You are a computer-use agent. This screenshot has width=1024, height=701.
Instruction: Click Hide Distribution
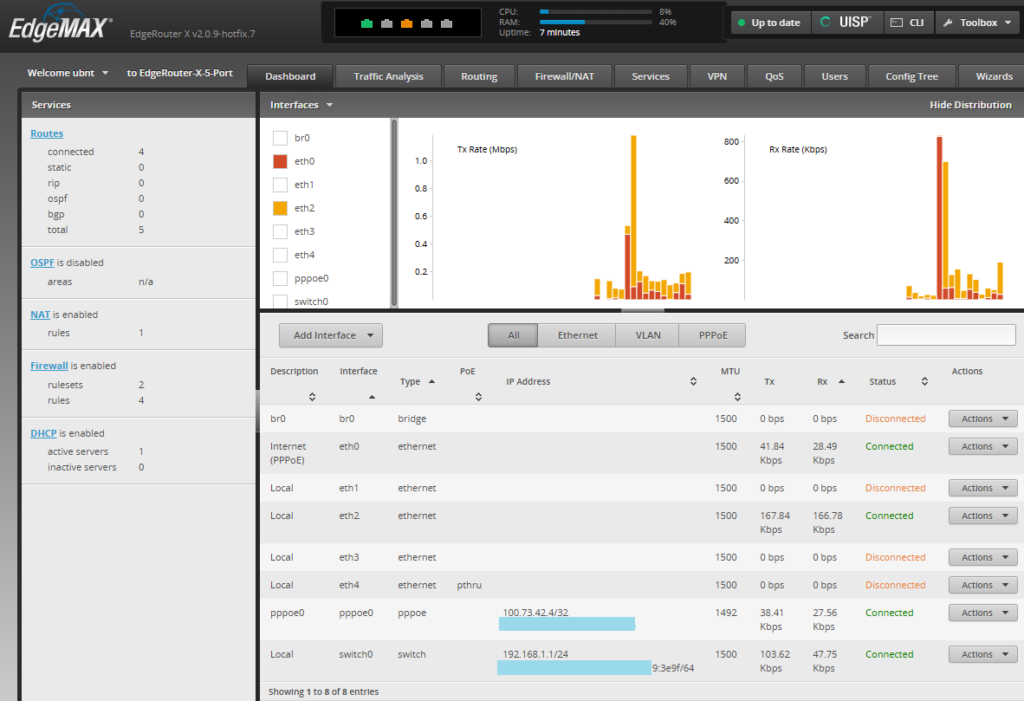pos(970,105)
